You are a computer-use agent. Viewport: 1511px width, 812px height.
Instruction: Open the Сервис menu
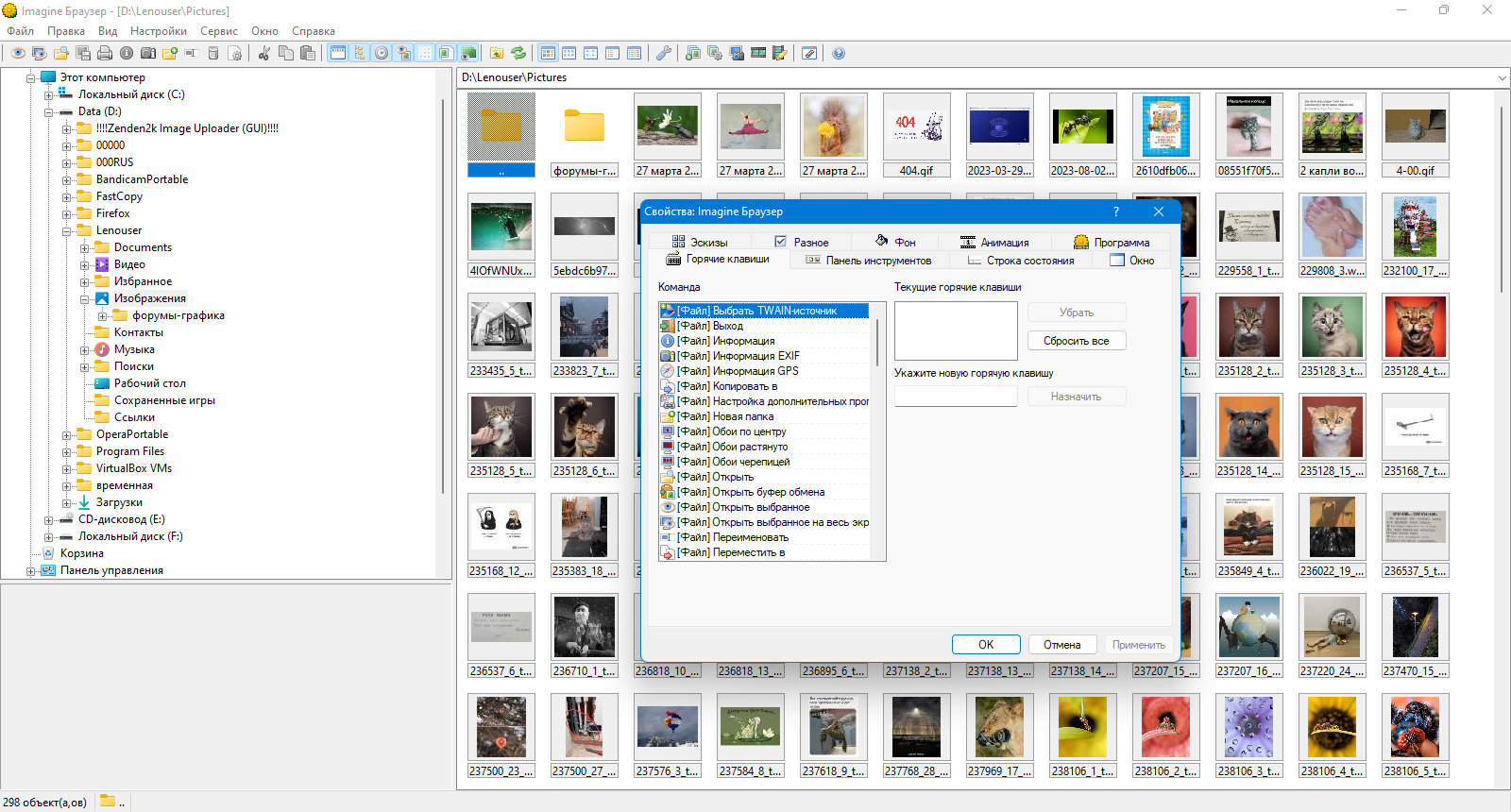point(219,31)
